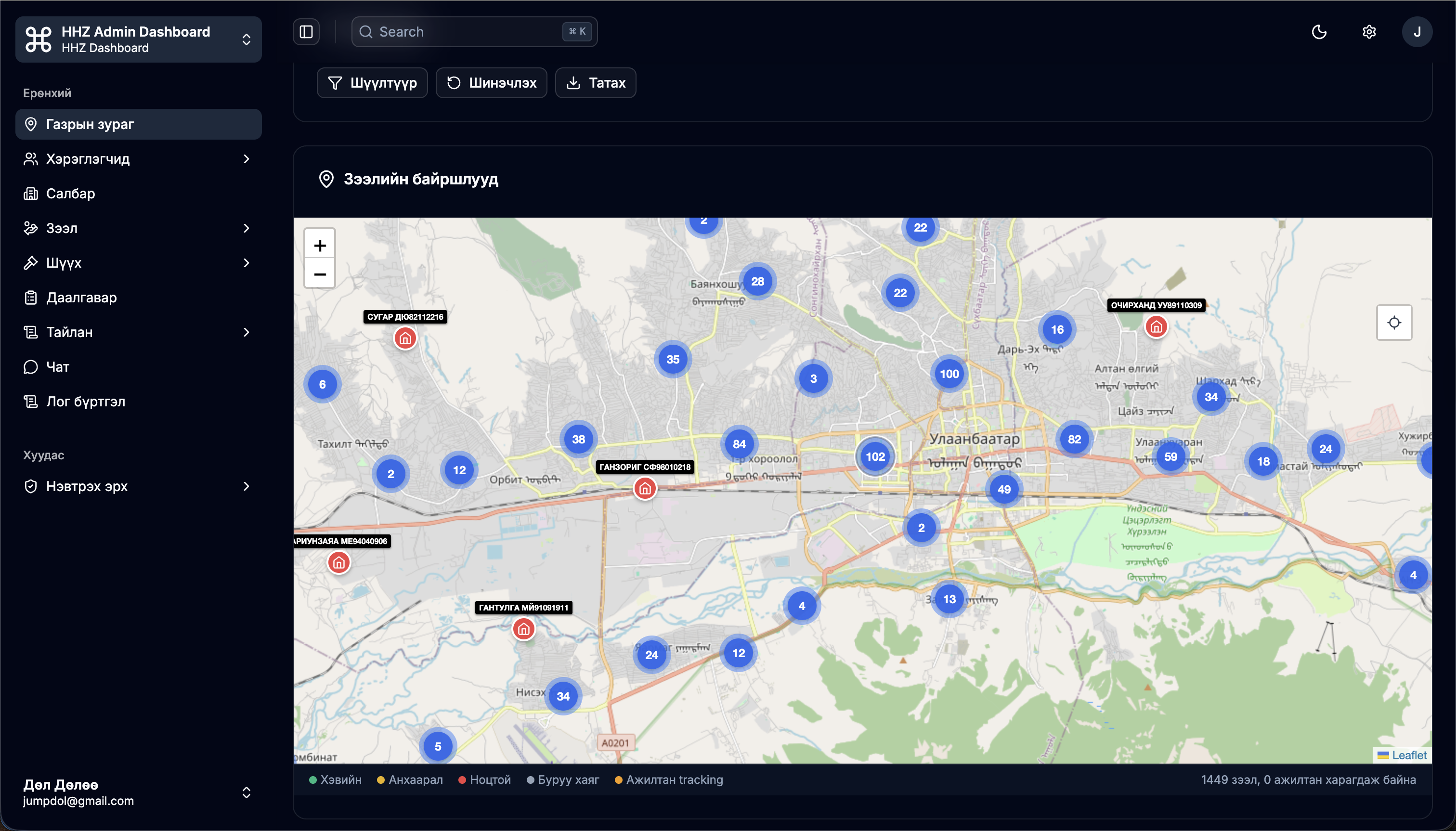Zoom in on the map
1456x831 pixels.
[x=320, y=246]
